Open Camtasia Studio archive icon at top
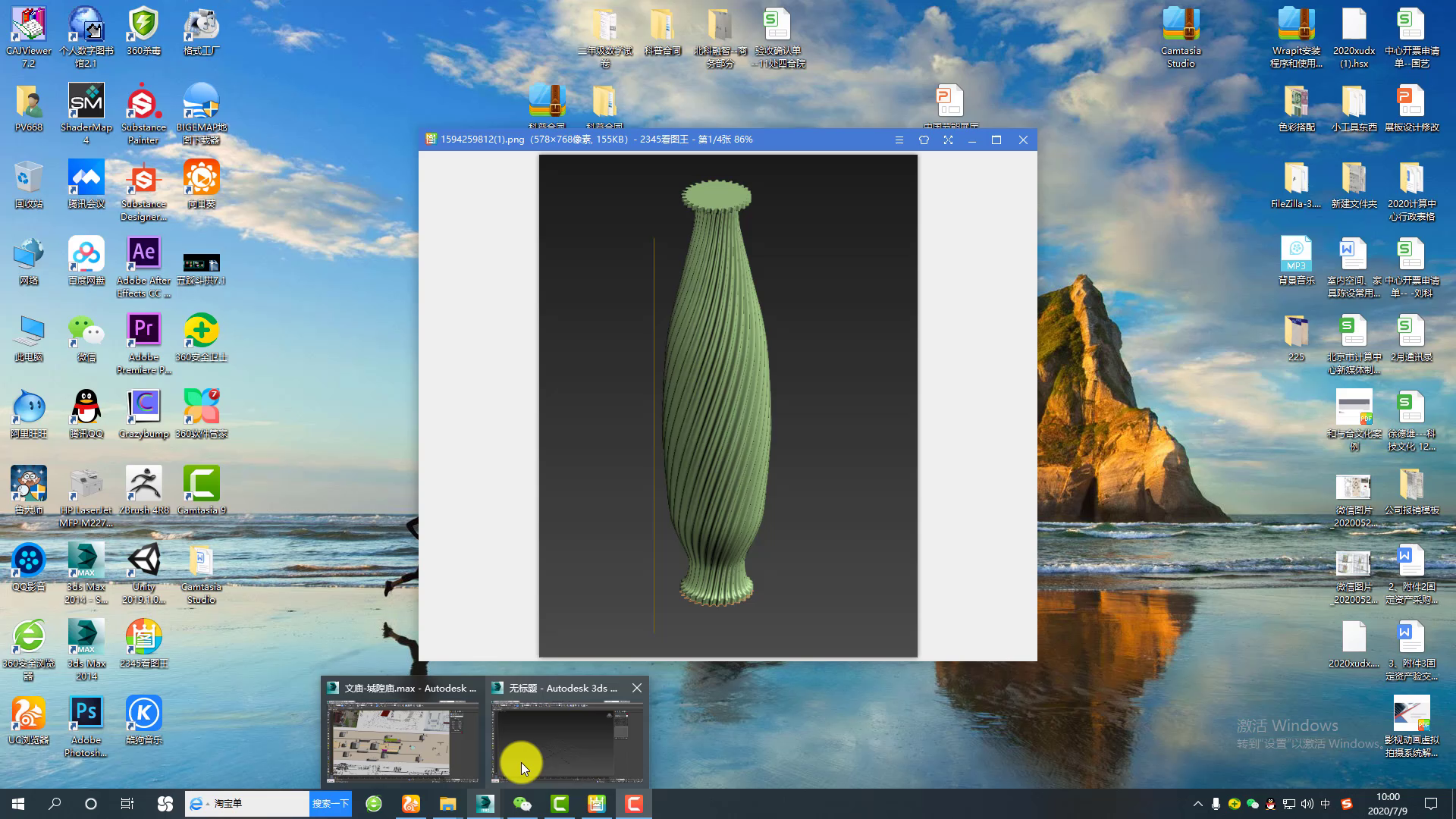Screen dimensions: 1456x819 click(1181, 37)
